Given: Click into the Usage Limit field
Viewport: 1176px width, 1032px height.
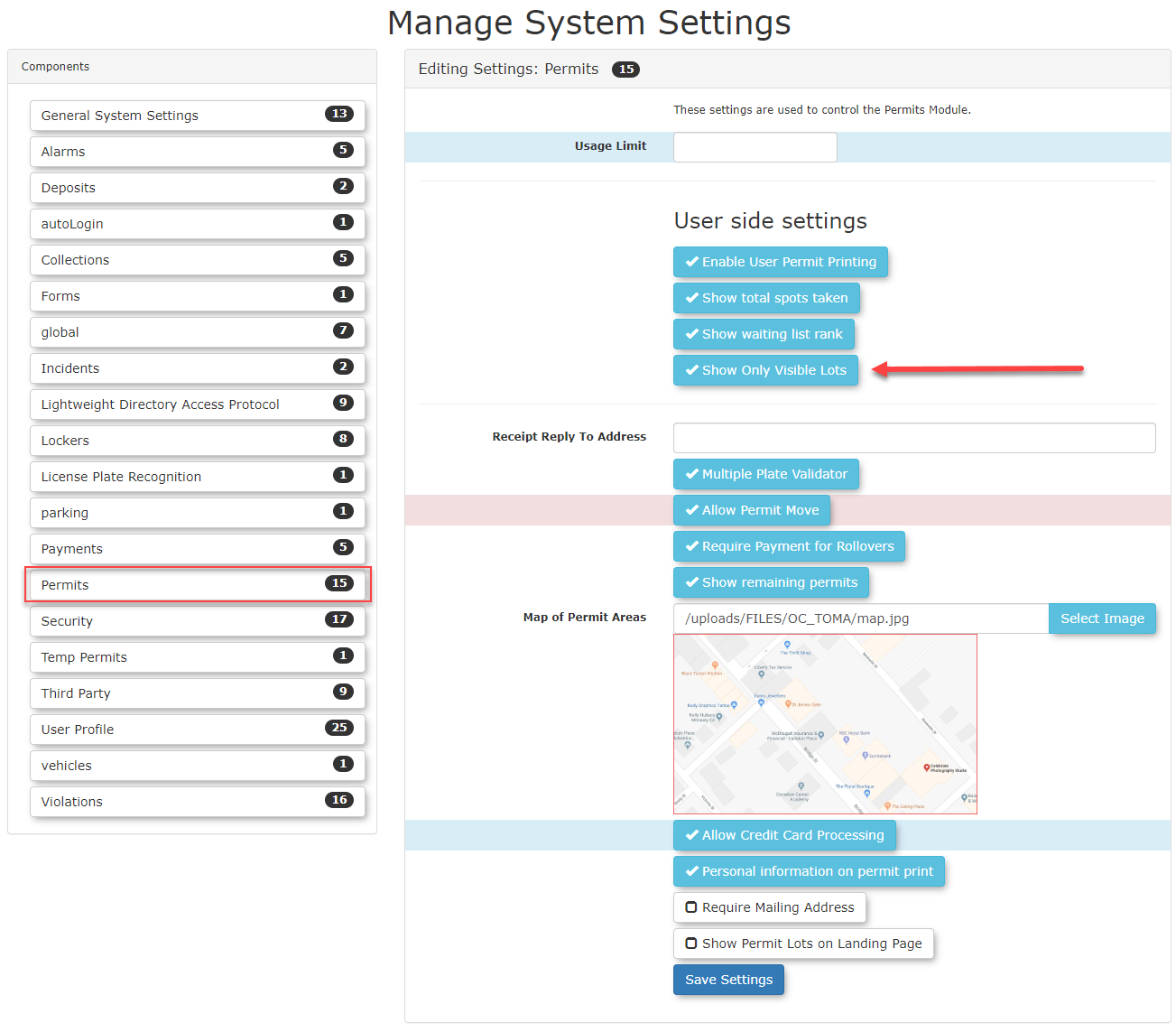Looking at the screenshot, I should pyautogui.click(x=755, y=147).
